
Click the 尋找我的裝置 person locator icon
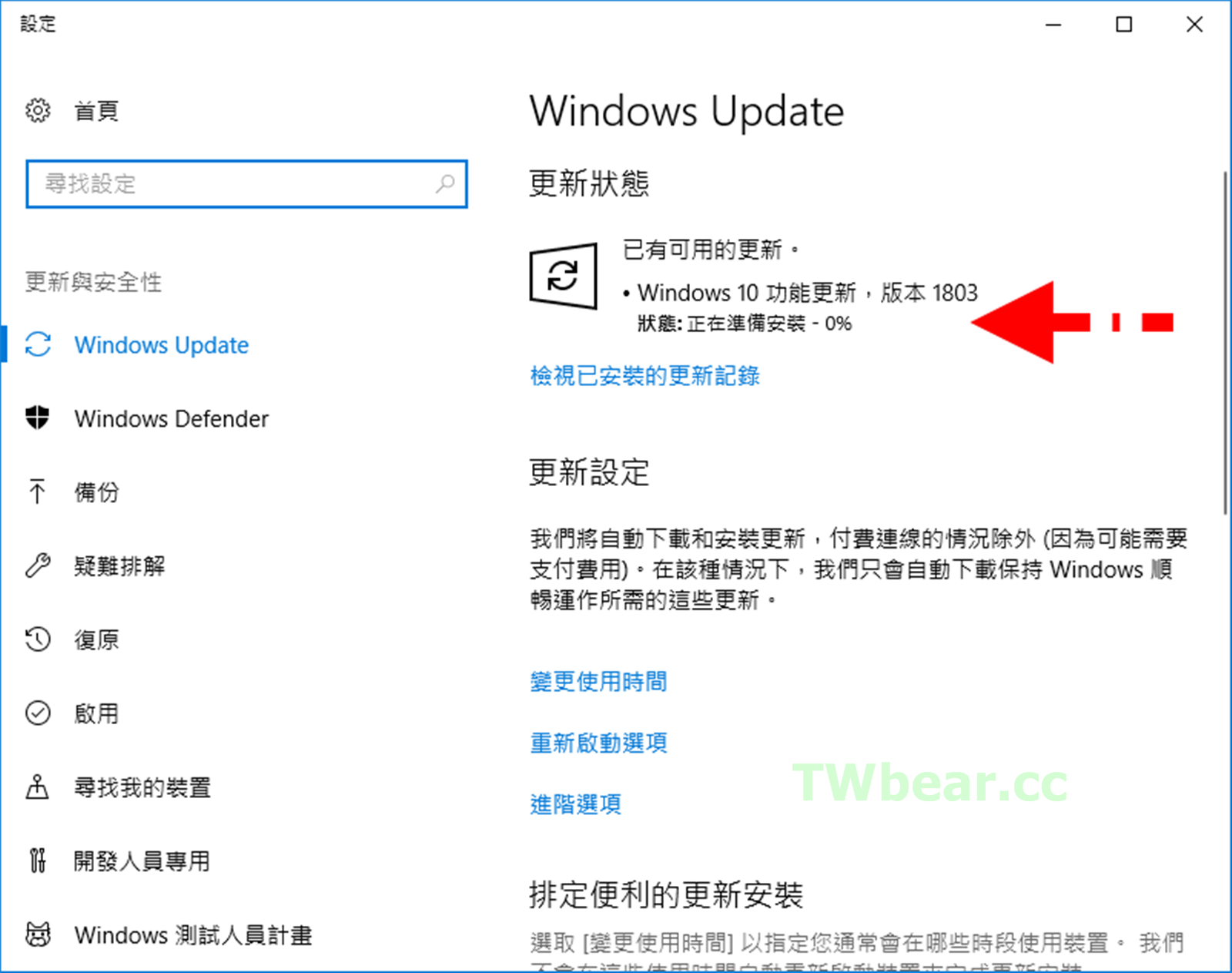(38, 787)
